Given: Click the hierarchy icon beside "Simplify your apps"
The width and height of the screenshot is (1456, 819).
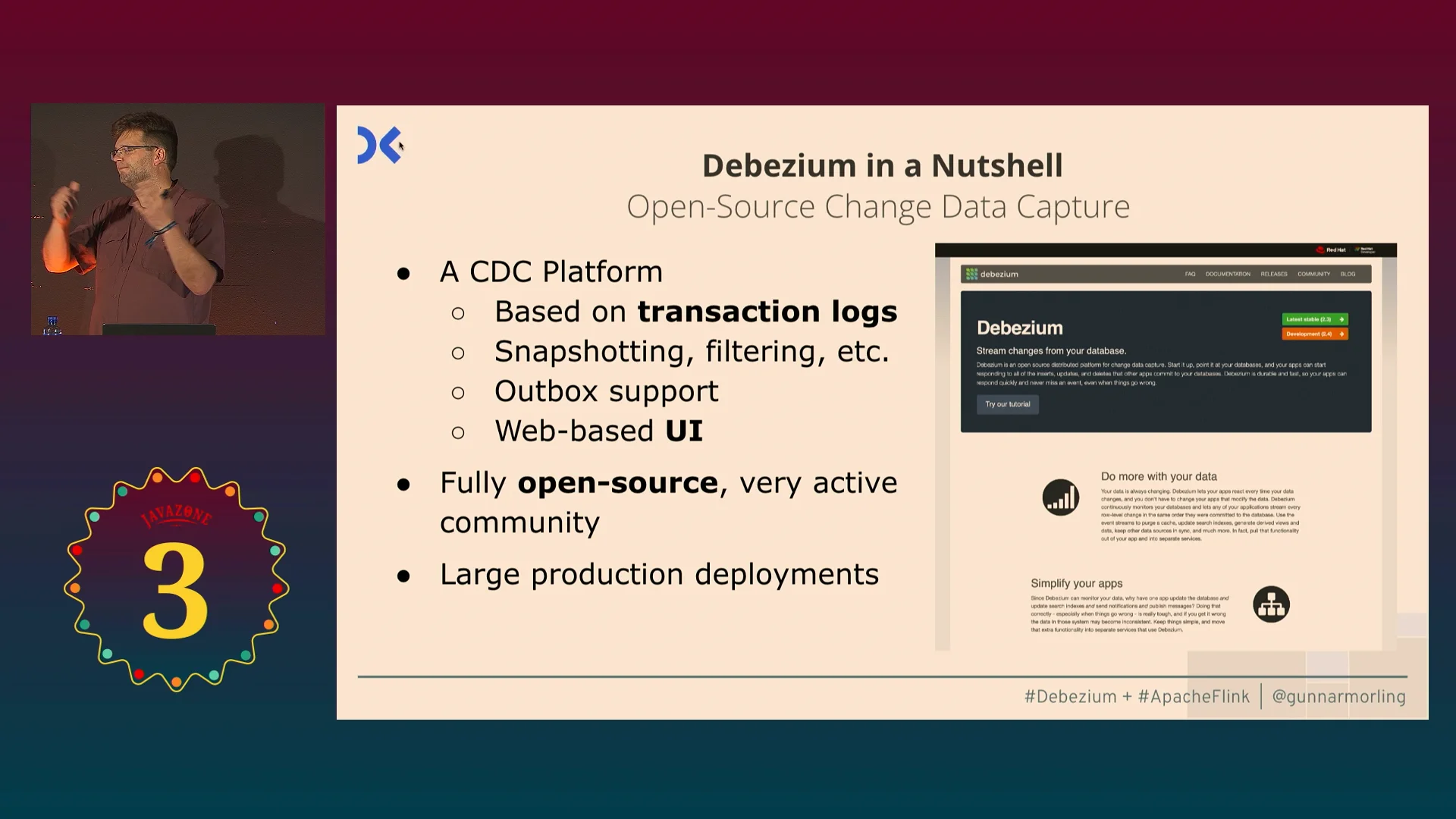Looking at the screenshot, I should [x=1271, y=604].
